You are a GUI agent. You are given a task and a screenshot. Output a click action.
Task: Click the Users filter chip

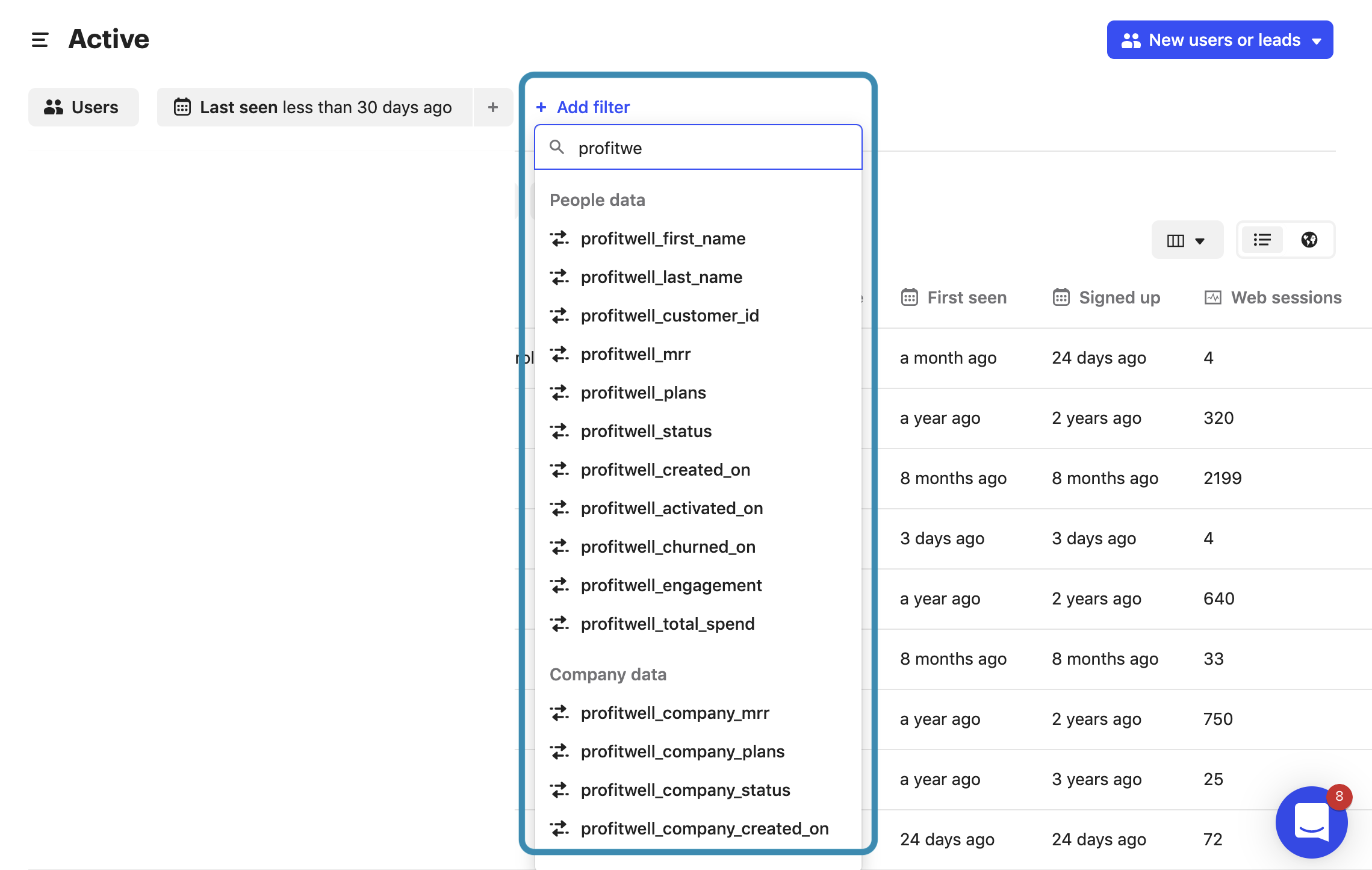click(83, 107)
